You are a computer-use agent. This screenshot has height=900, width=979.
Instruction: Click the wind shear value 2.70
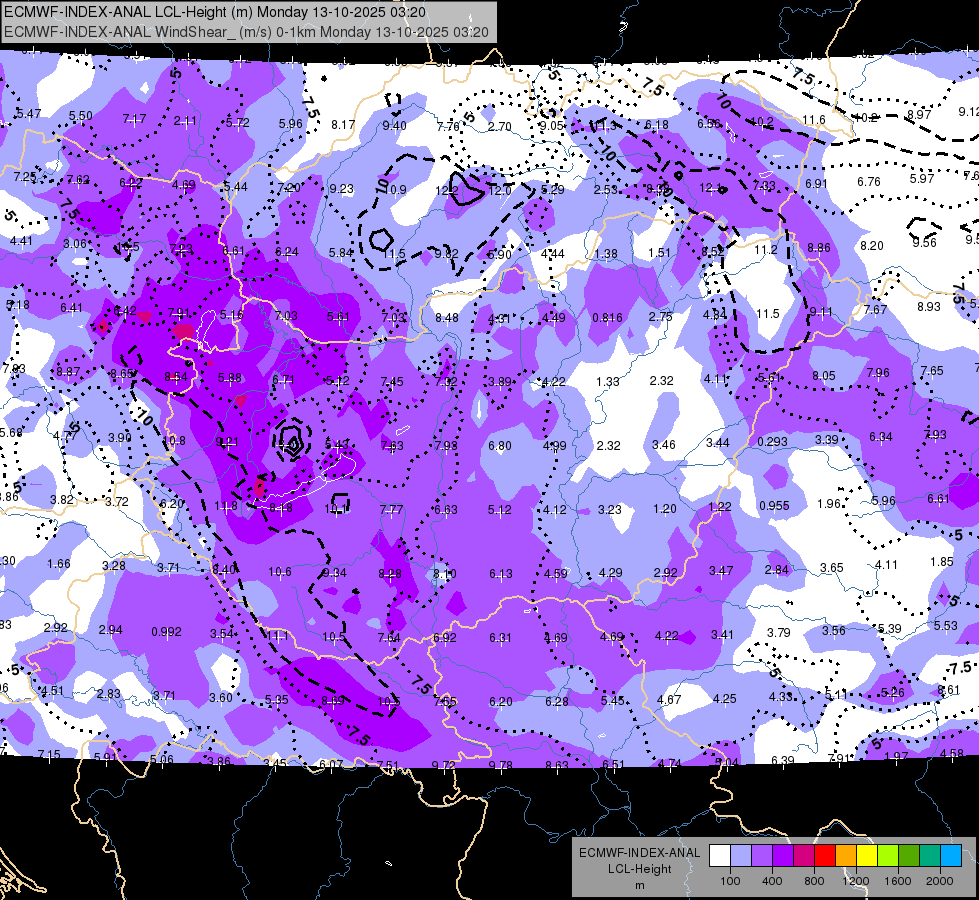[x=499, y=126]
